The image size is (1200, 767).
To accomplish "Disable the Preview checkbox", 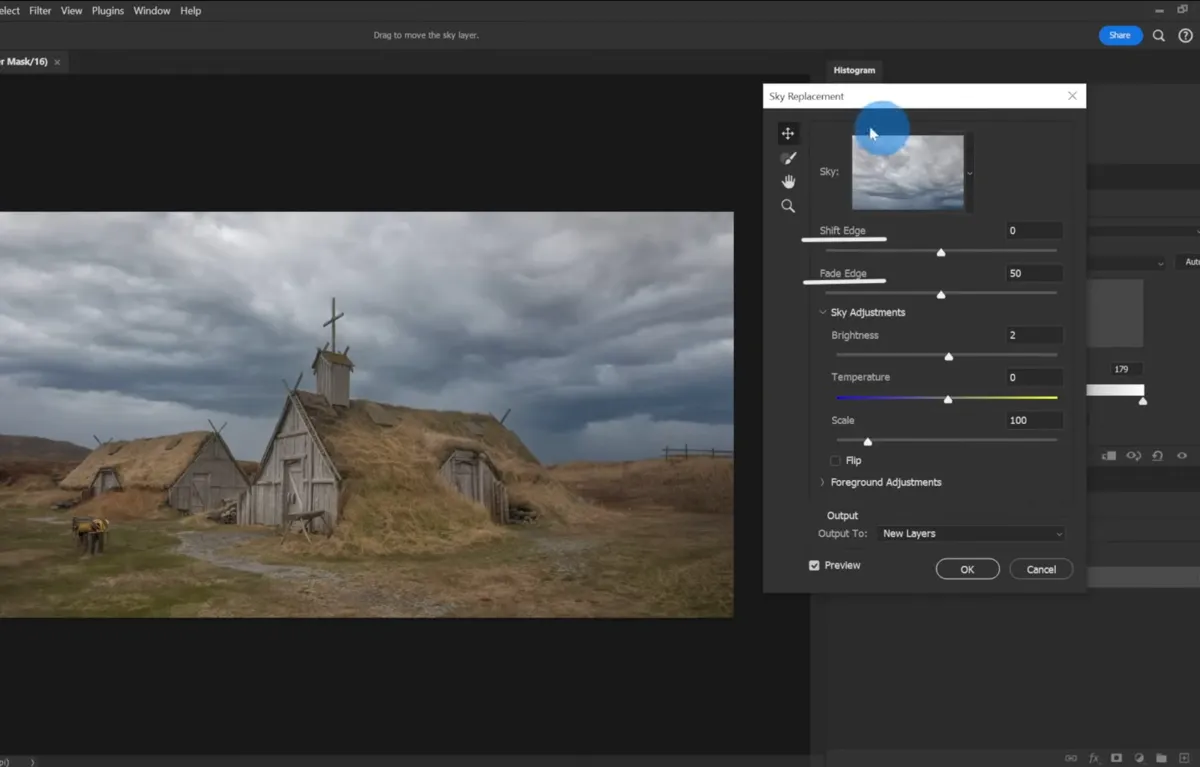I will 815,565.
